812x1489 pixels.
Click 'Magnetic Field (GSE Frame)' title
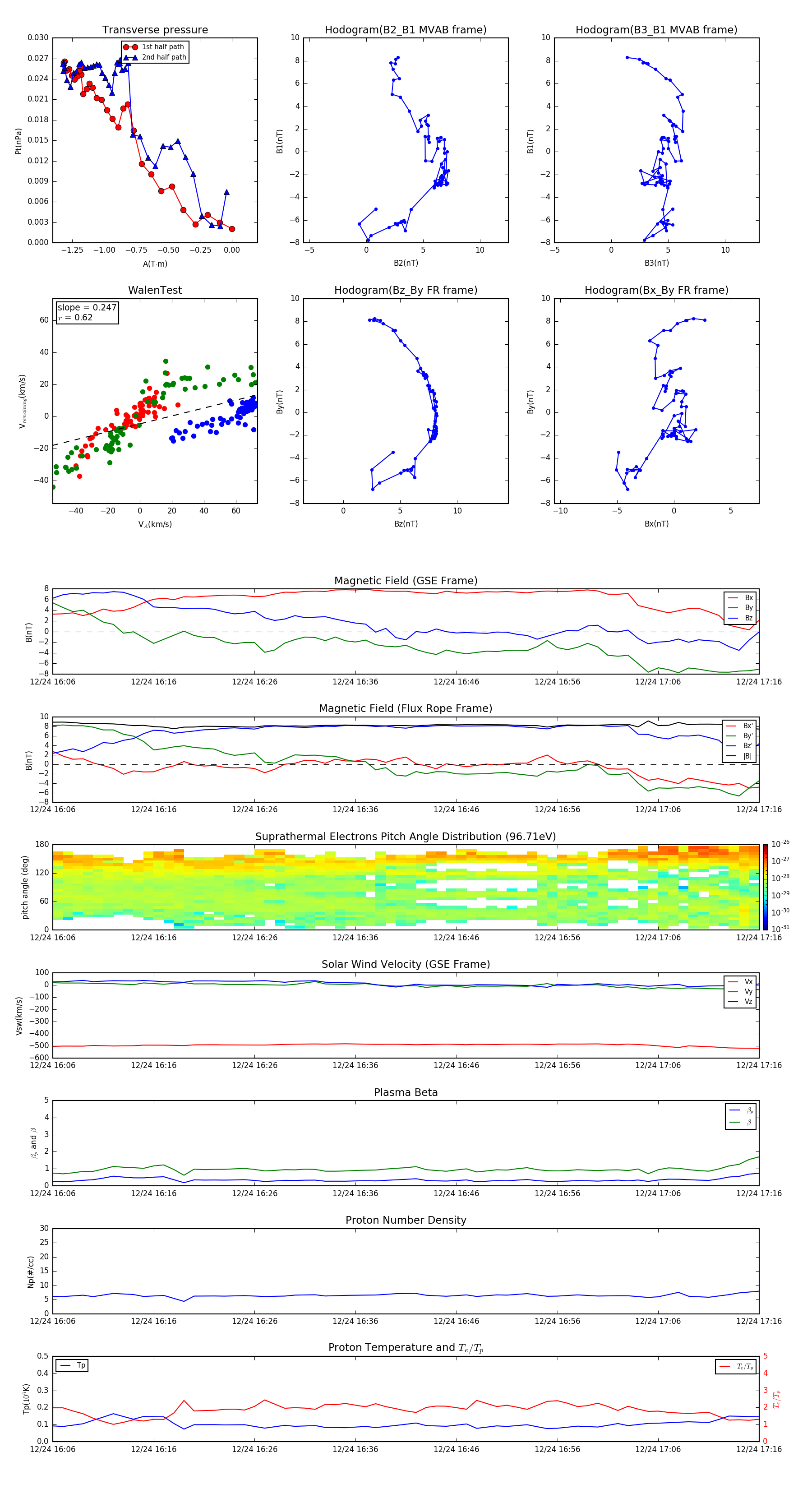[x=406, y=581]
